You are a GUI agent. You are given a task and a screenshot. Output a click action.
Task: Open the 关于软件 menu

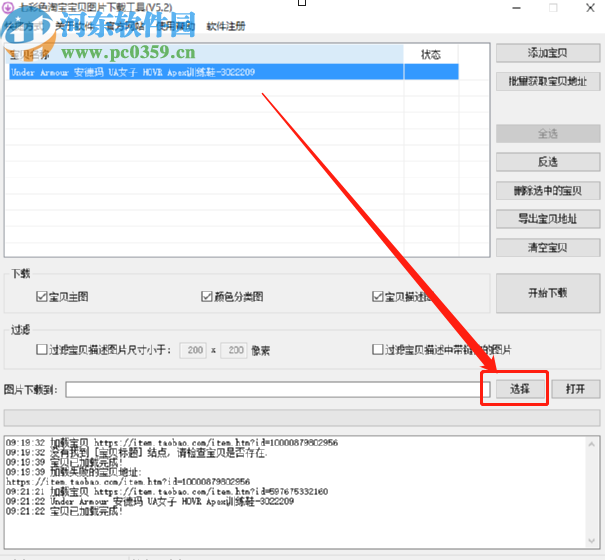74,26
